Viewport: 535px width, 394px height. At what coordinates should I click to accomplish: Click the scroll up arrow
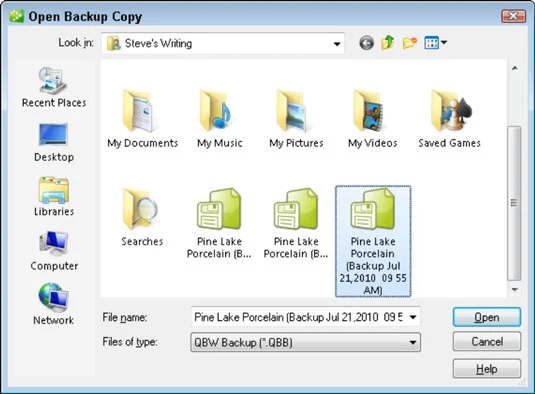(x=515, y=68)
